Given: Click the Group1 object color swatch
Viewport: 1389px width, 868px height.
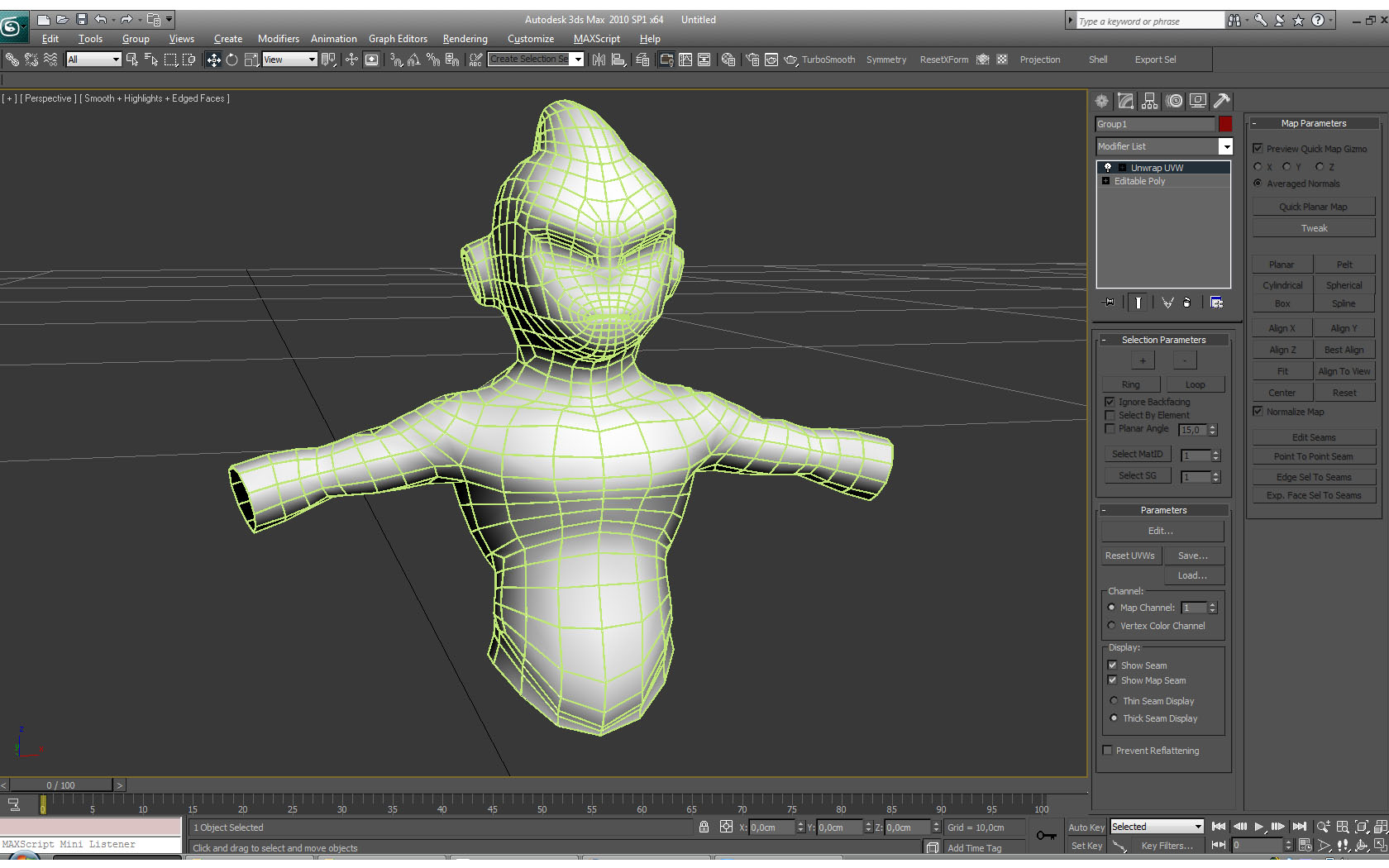Looking at the screenshot, I should click(x=1226, y=124).
